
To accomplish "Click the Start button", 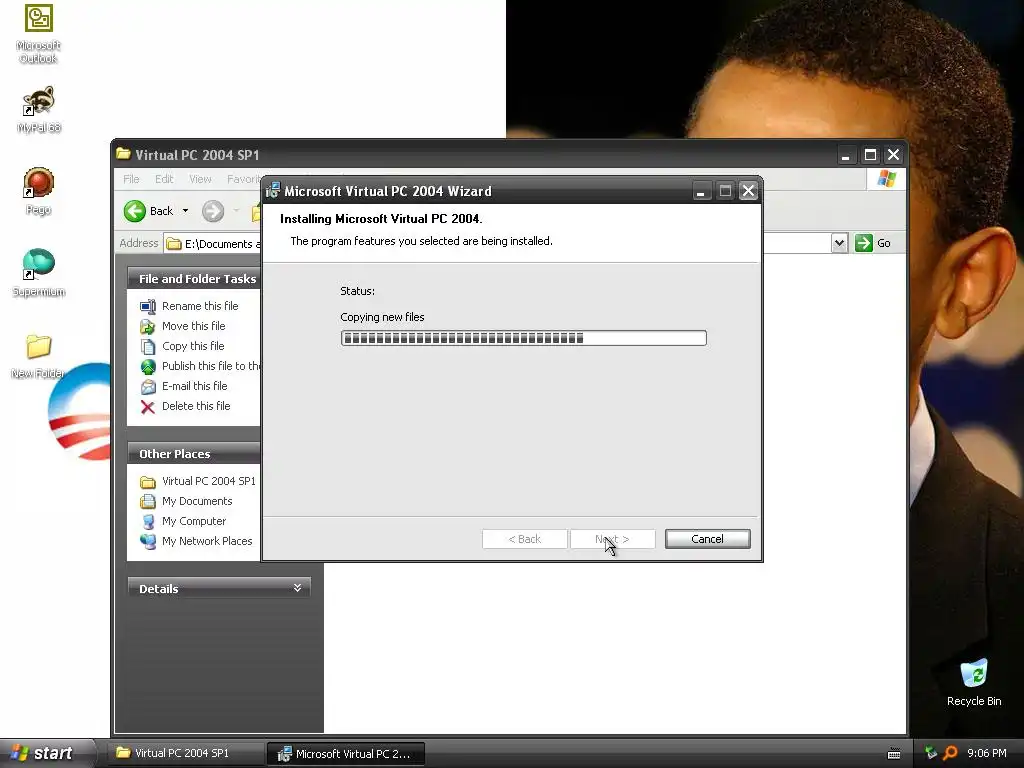I will point(46,753).
